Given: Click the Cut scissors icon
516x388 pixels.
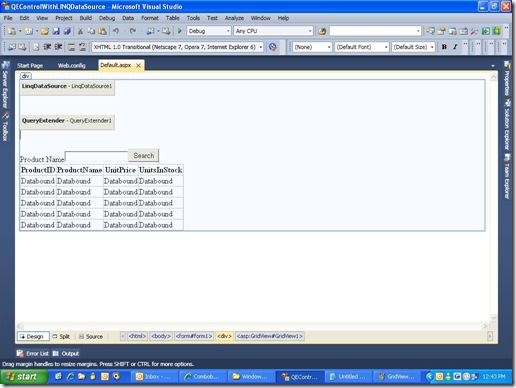Looking at the screenshot, I should coord(80,31).
